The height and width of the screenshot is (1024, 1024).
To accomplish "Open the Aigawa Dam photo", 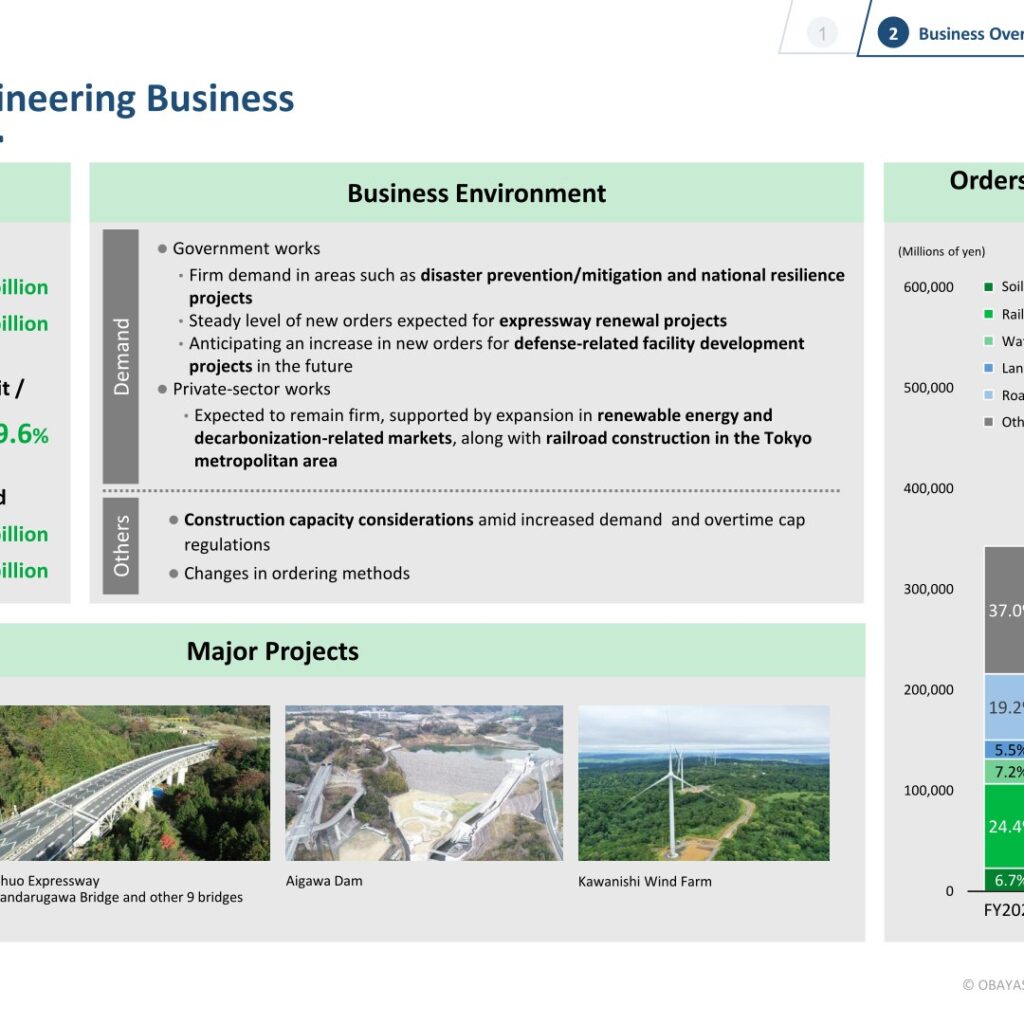I will tap(424, 782).
